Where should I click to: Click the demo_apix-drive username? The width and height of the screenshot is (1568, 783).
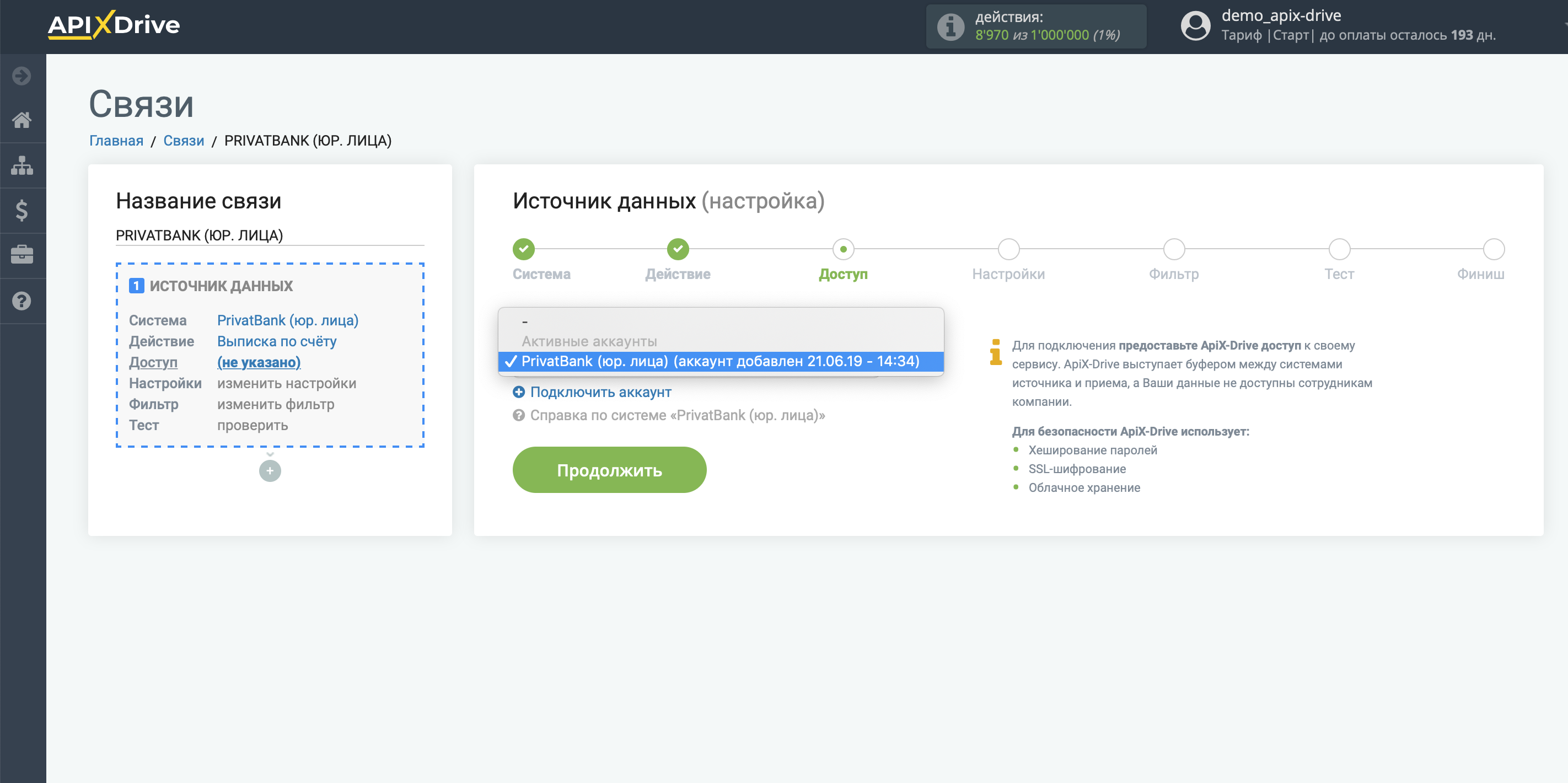[x=1281, y=15]
